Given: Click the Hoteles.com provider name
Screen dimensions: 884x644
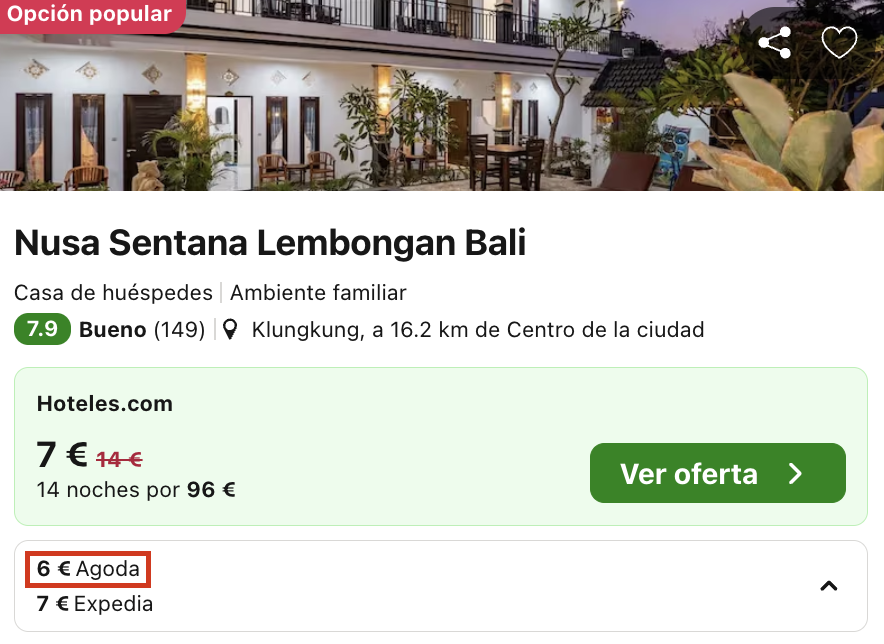Looking at the screenshot, I should 105,404.
